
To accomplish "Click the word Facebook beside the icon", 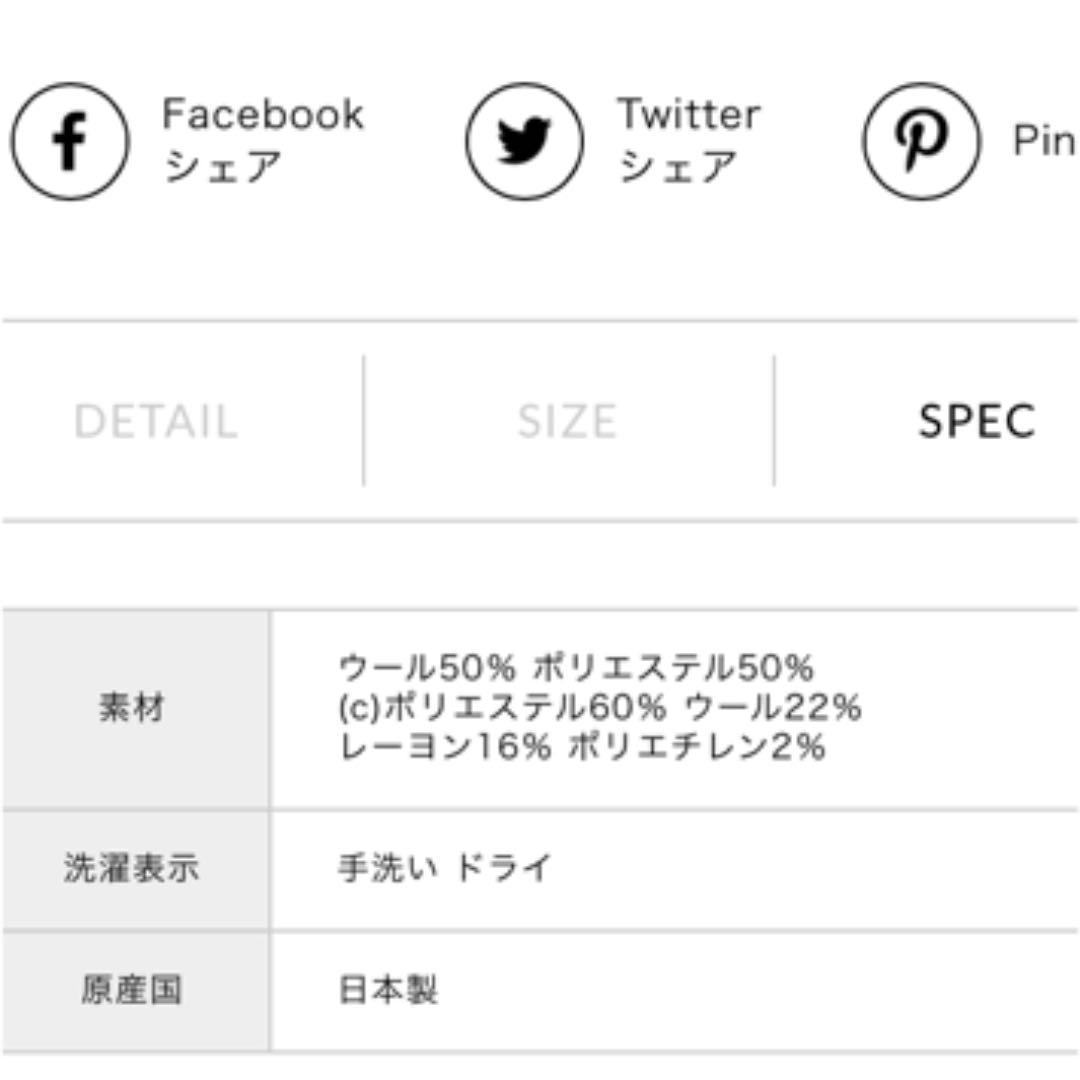I will 262,114.
